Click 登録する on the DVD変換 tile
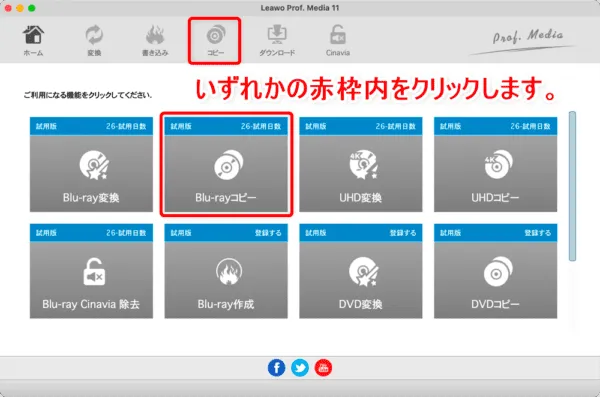600x397 pixels. point(403,233)
